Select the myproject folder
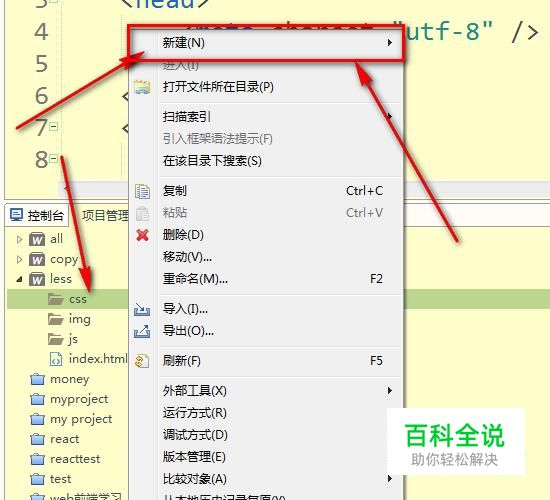The height and width of the screenshot is (500, 550). pyautogui.click(x=79, y=399)
